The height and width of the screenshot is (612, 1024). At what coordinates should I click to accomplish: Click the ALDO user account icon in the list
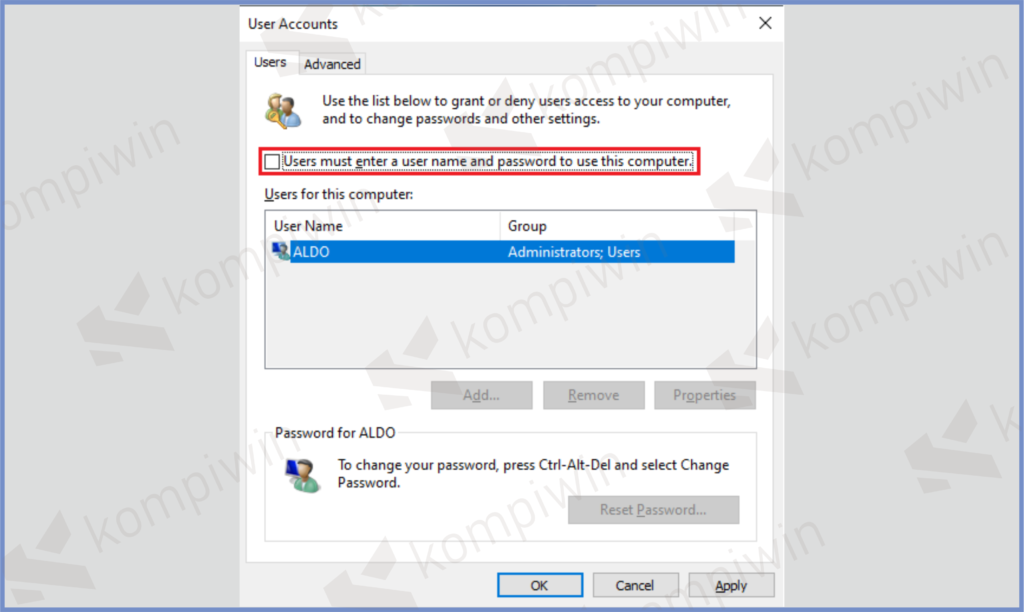point(281,251)
